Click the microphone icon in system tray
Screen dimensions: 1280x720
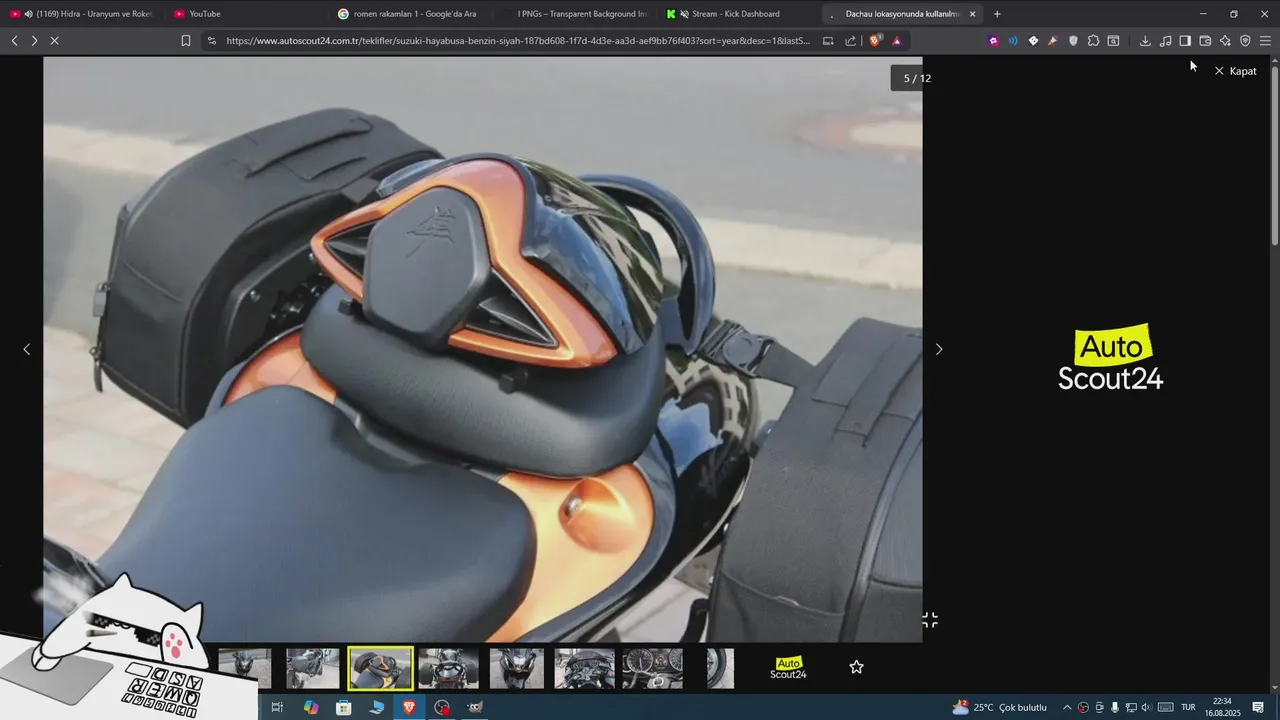pyautogui.click(x=1115, y=707)
